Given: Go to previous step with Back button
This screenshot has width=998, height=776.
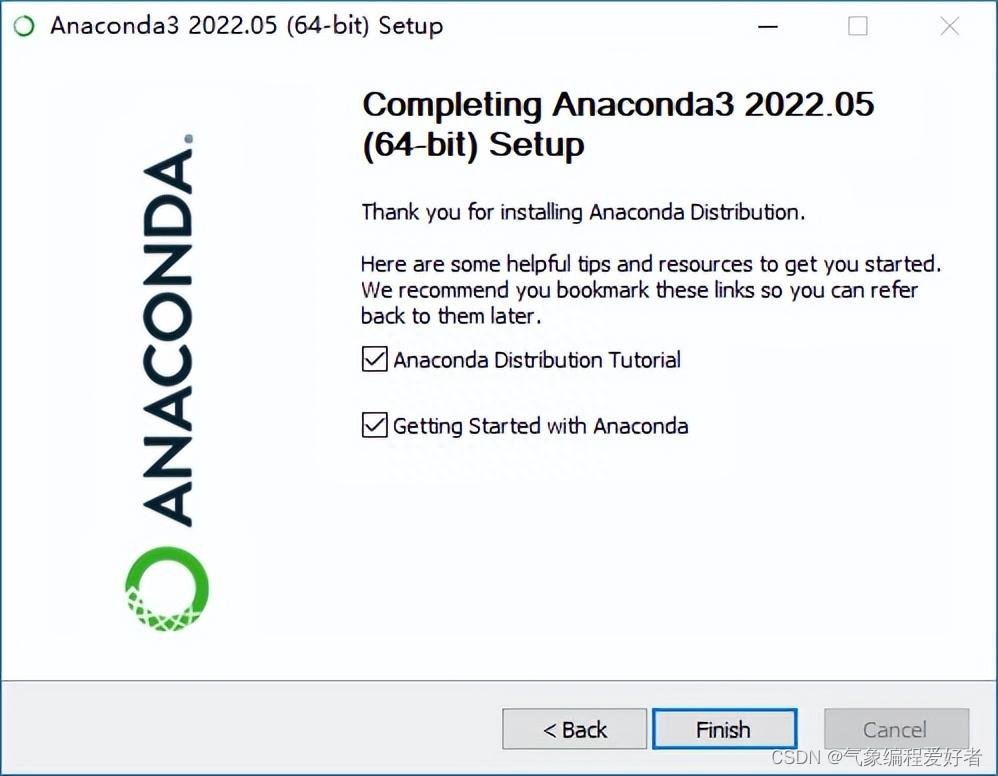Looking at the screenshot, I should tap(575, 729).
